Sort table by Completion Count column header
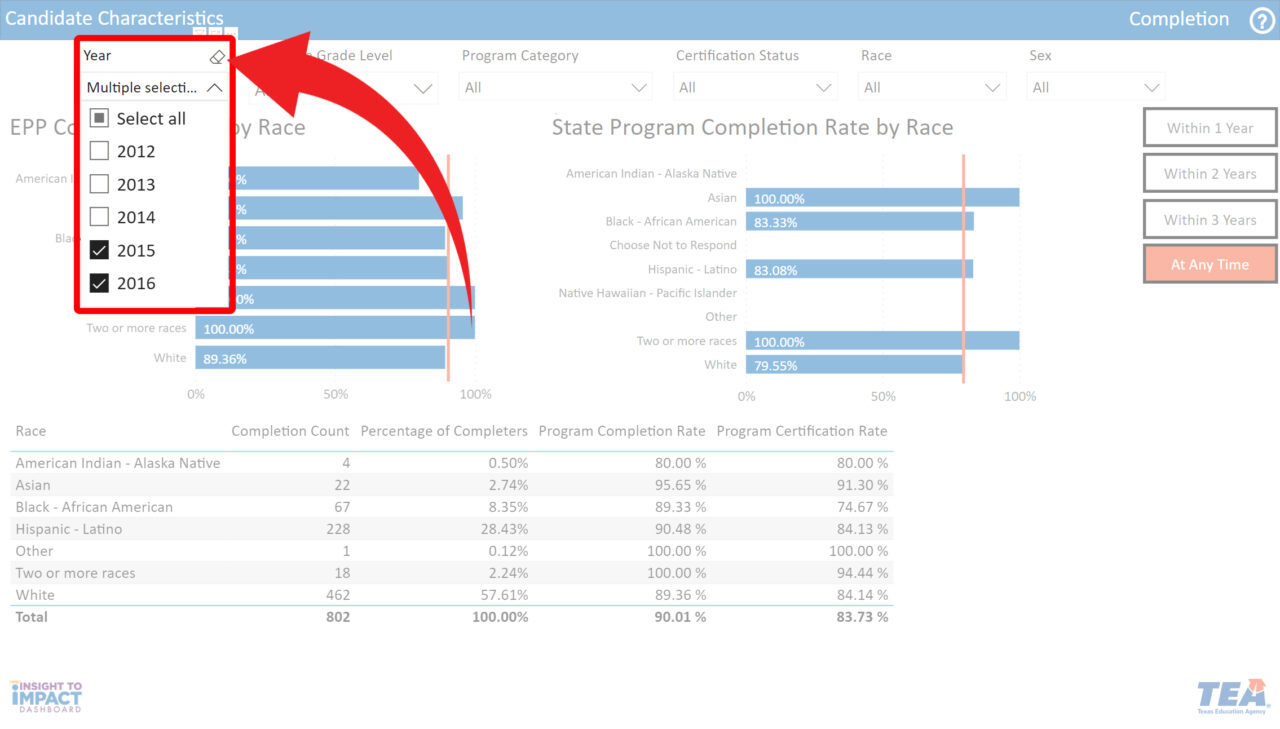 (x=290, y=431)
